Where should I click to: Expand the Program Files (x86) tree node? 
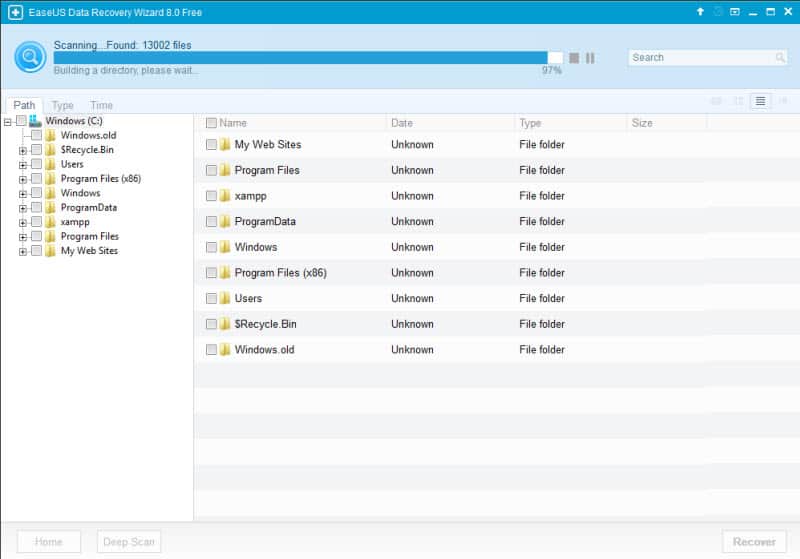pyautogui.click(x=22, y=179)
